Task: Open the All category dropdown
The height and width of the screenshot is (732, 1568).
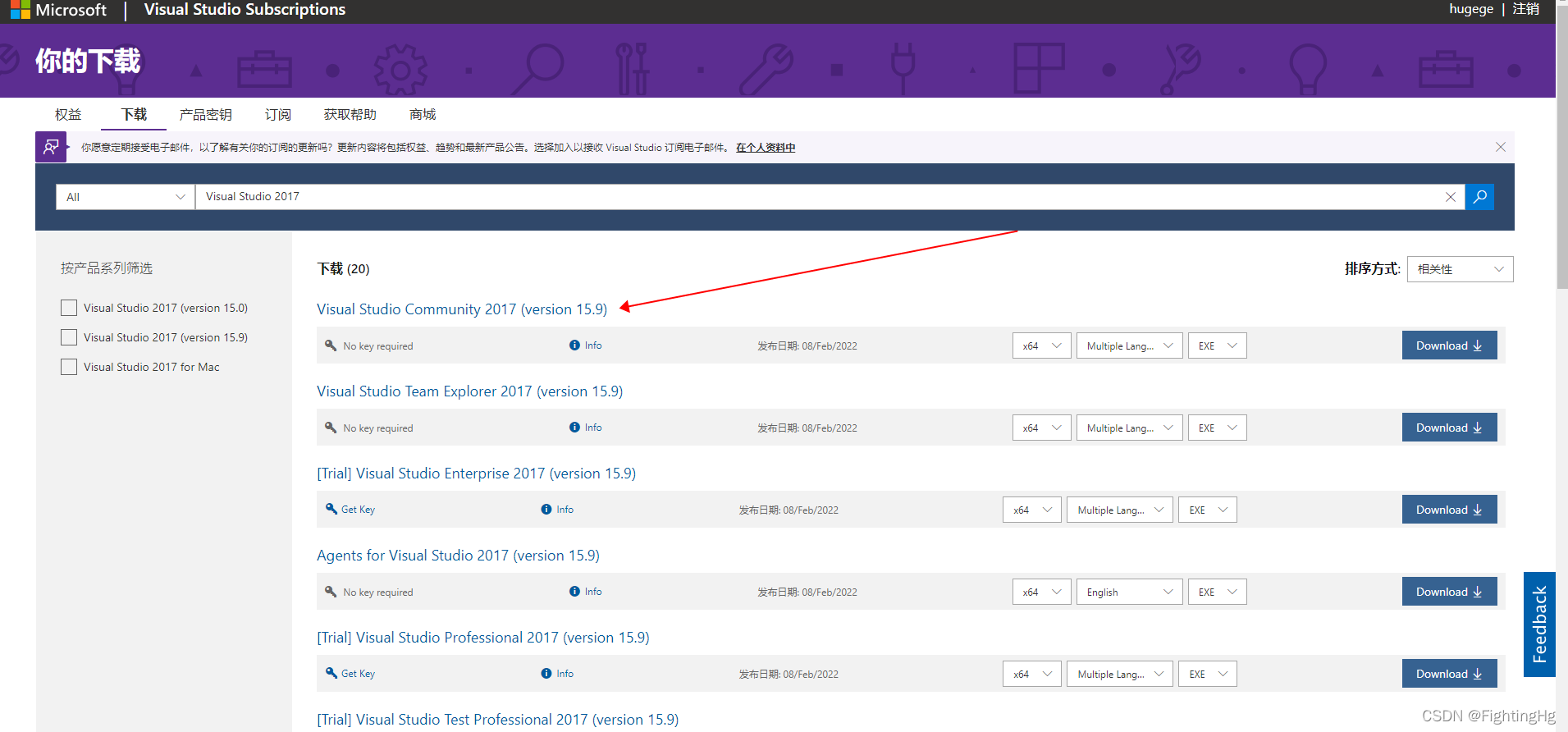Action: (126, 197)
